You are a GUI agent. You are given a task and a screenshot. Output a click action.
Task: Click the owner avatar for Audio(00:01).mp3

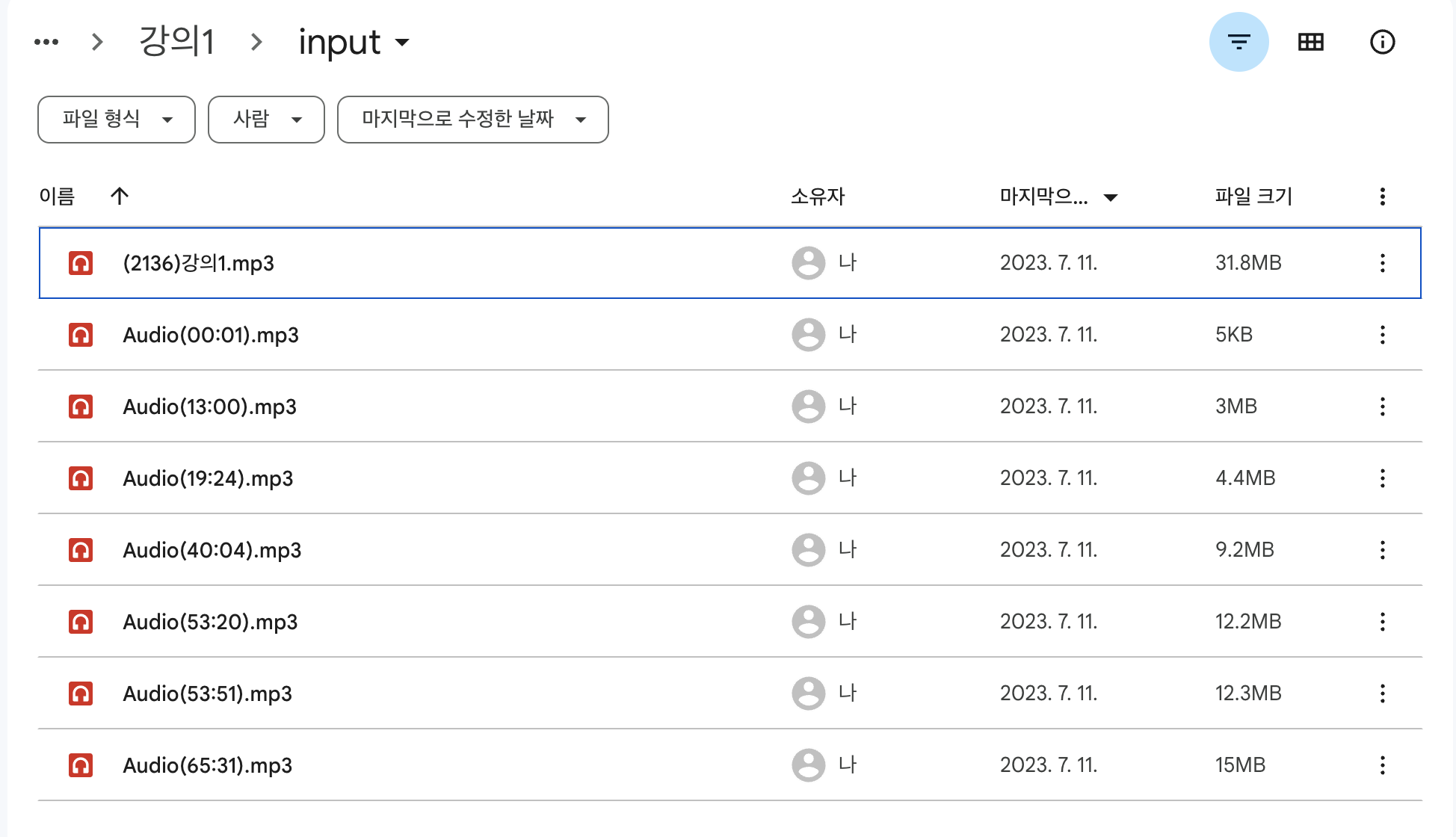(808, 335)
